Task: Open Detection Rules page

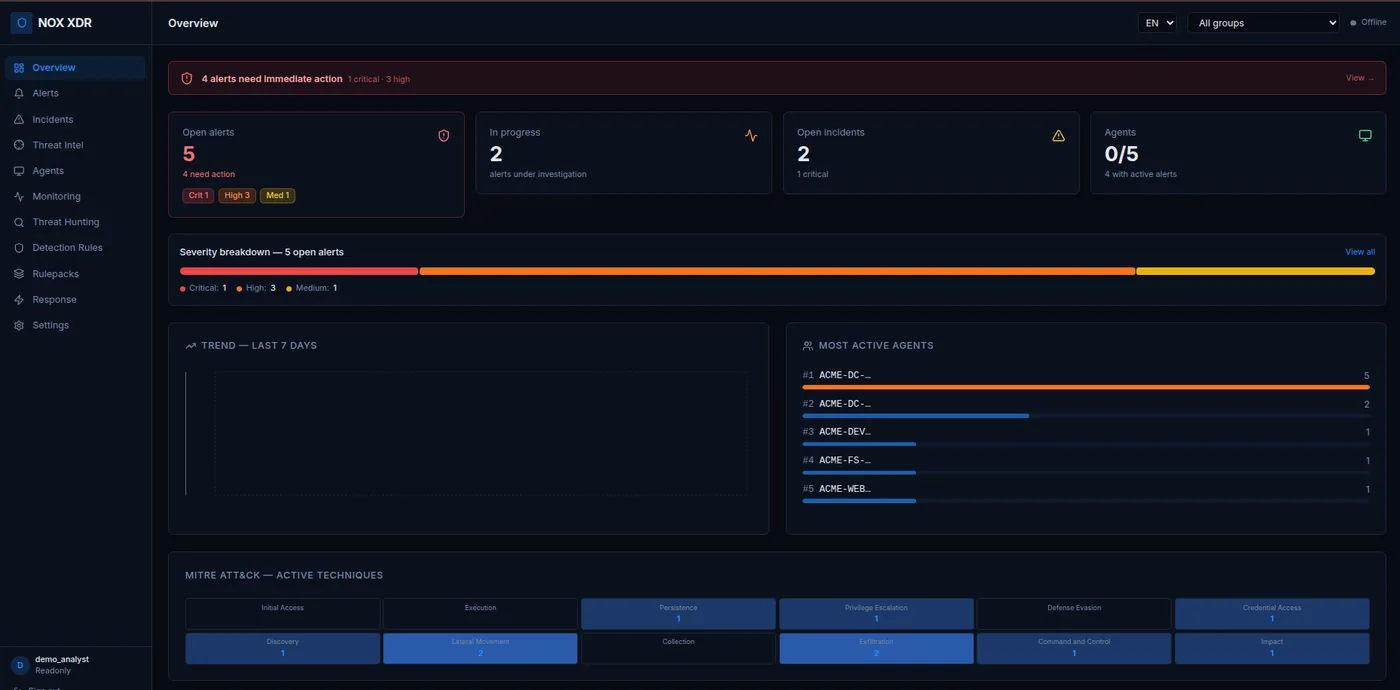Action: (75, 248)
